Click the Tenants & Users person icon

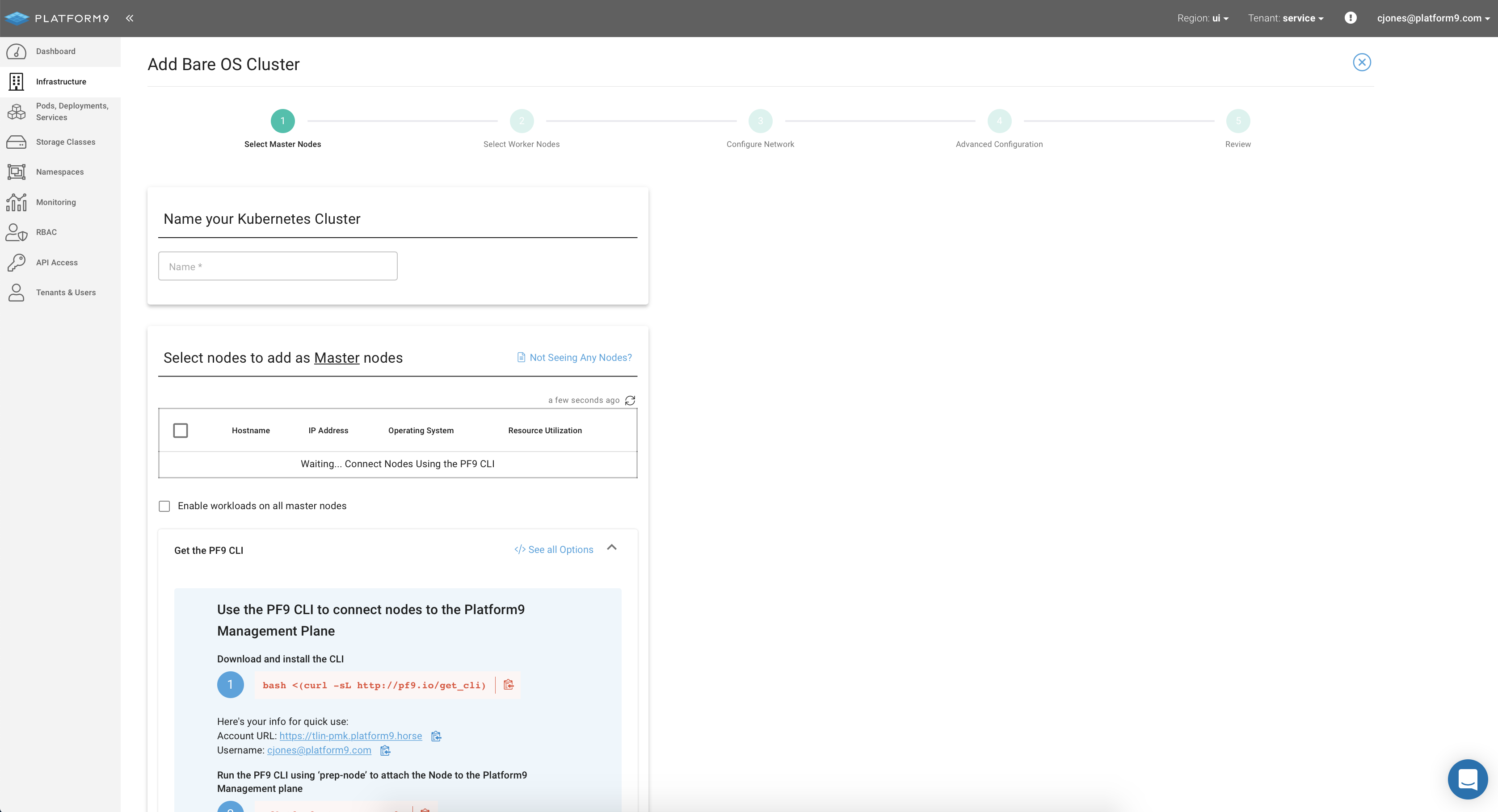[x=16, y=293]
